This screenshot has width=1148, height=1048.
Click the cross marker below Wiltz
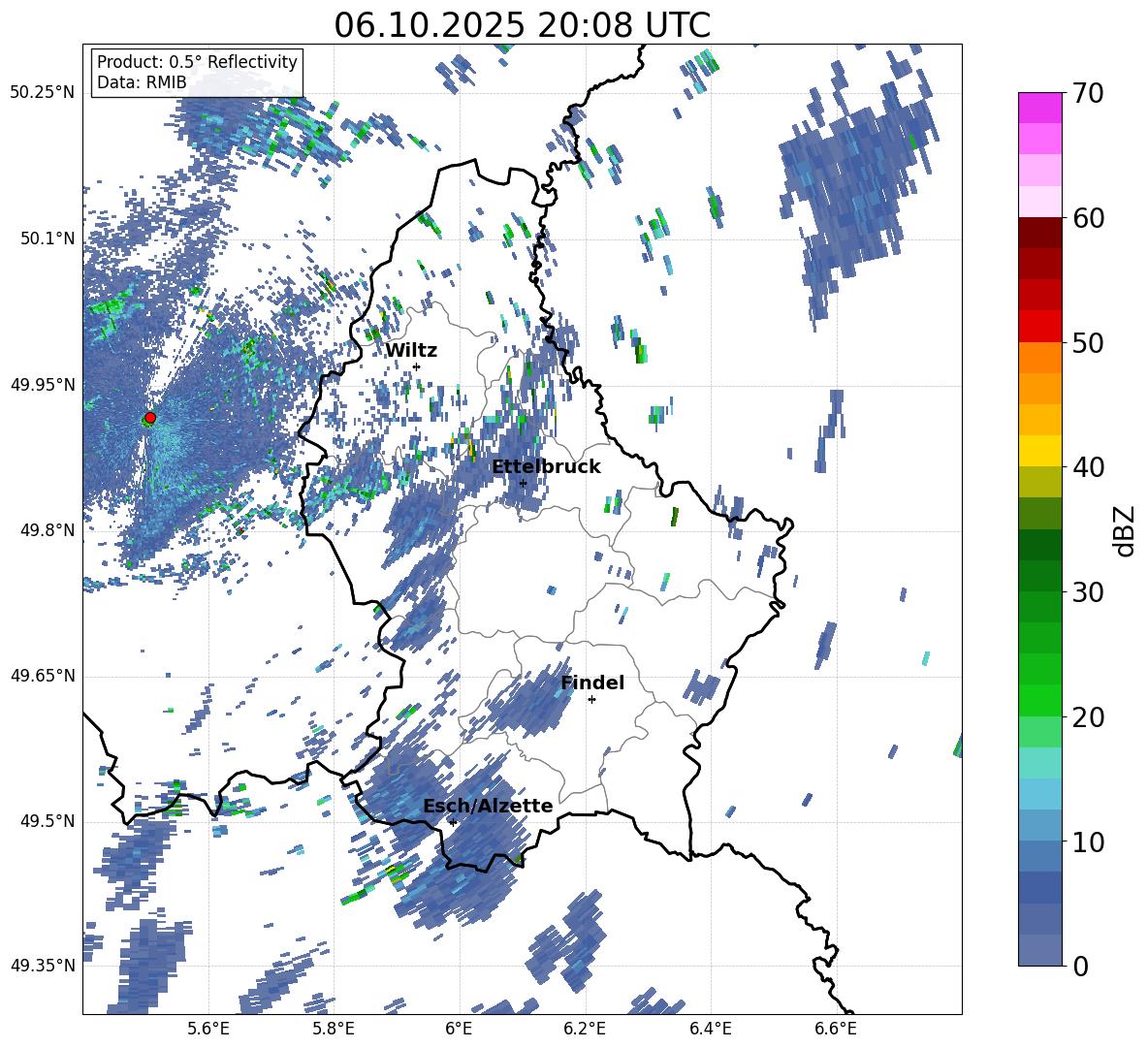(x=416, y=366)
